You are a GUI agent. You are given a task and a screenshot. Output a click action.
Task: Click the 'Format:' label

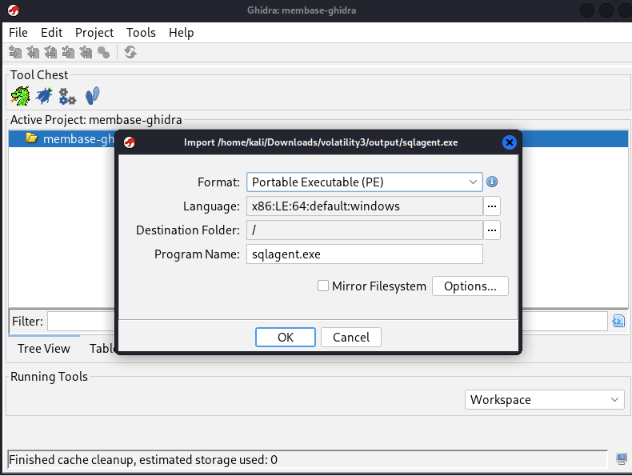click(x=218, y=182)
